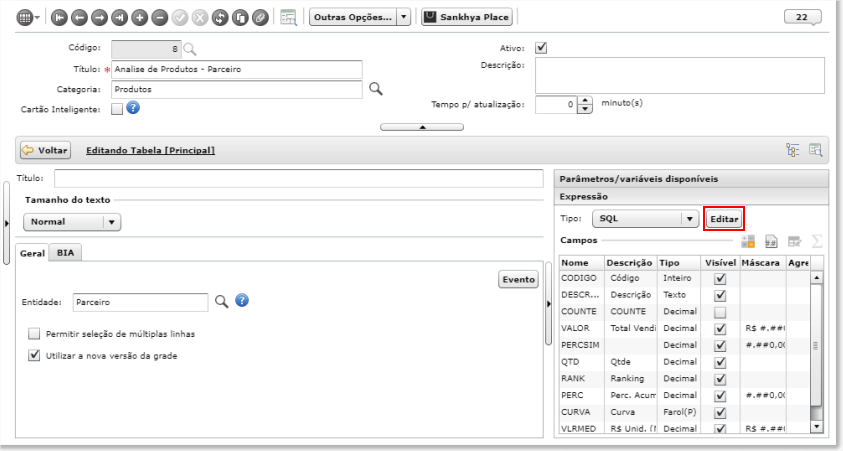The image size is (843, 451).
Task: Go to the previous record
Action: click(79, 18)
